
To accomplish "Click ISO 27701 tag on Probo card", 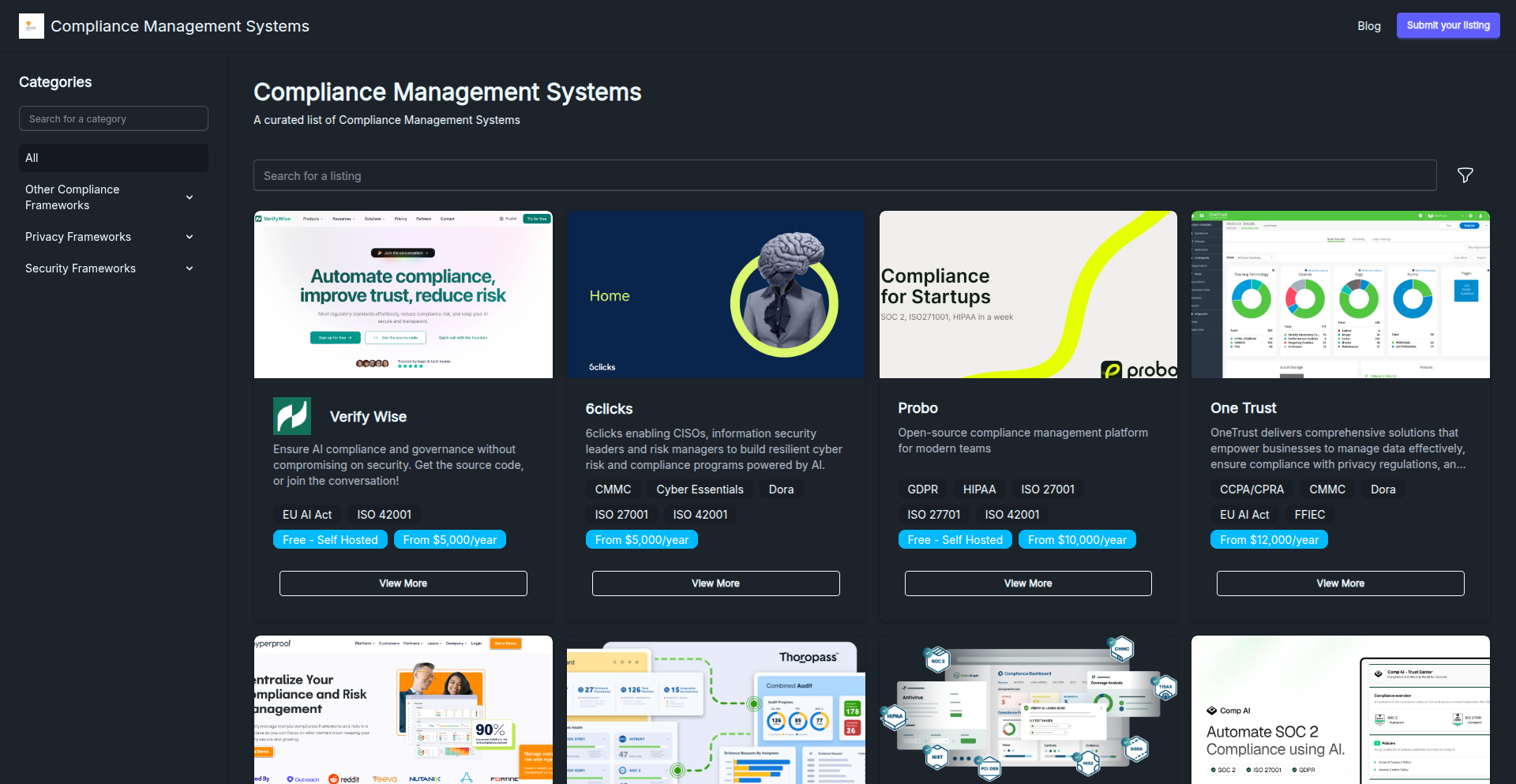I will tap(934, 515).
